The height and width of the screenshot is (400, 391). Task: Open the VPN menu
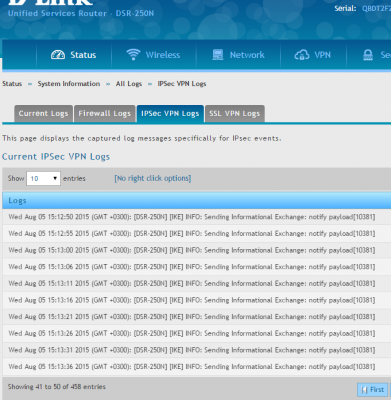coord(313,55)
